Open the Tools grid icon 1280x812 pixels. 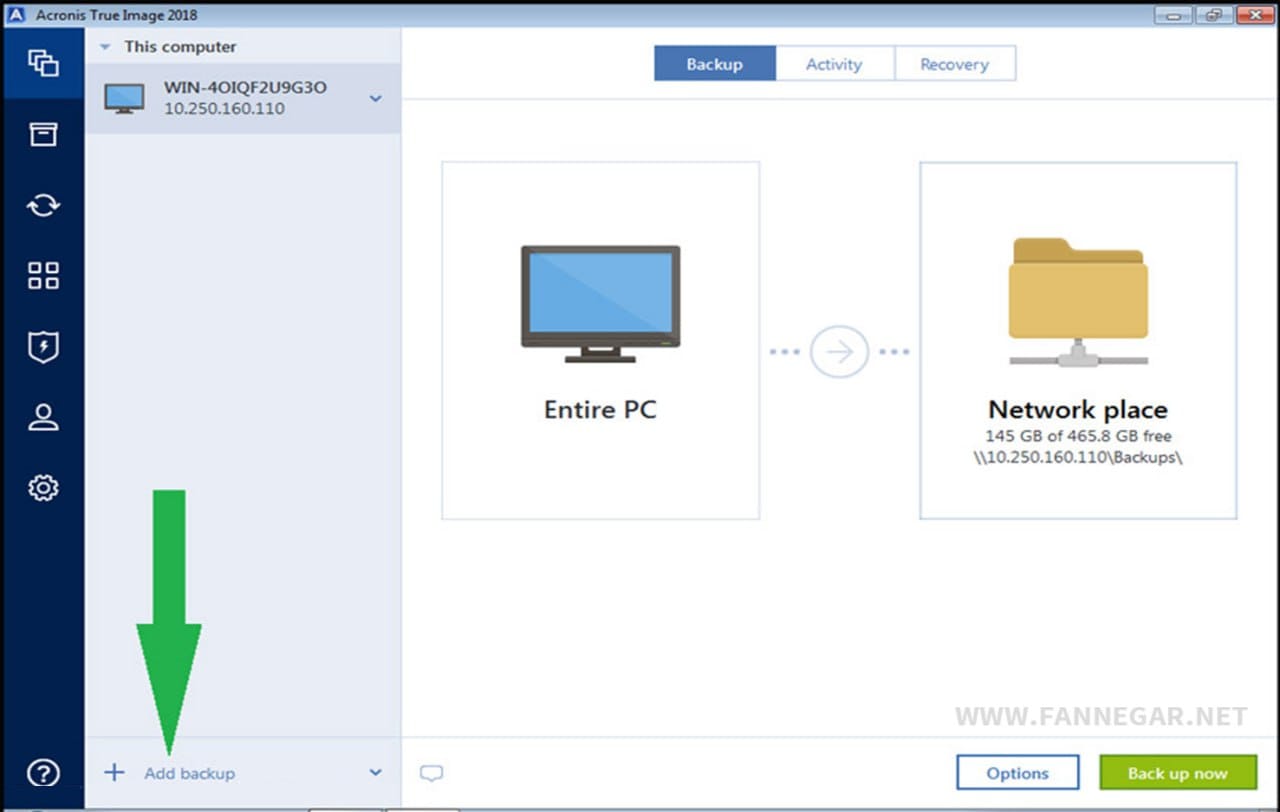(43, 276)
